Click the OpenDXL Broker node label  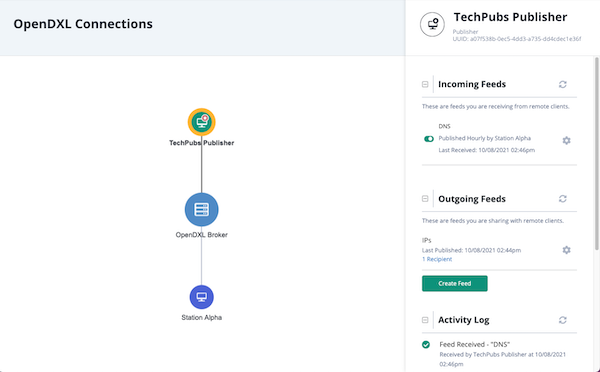click(x=202, y=235)
